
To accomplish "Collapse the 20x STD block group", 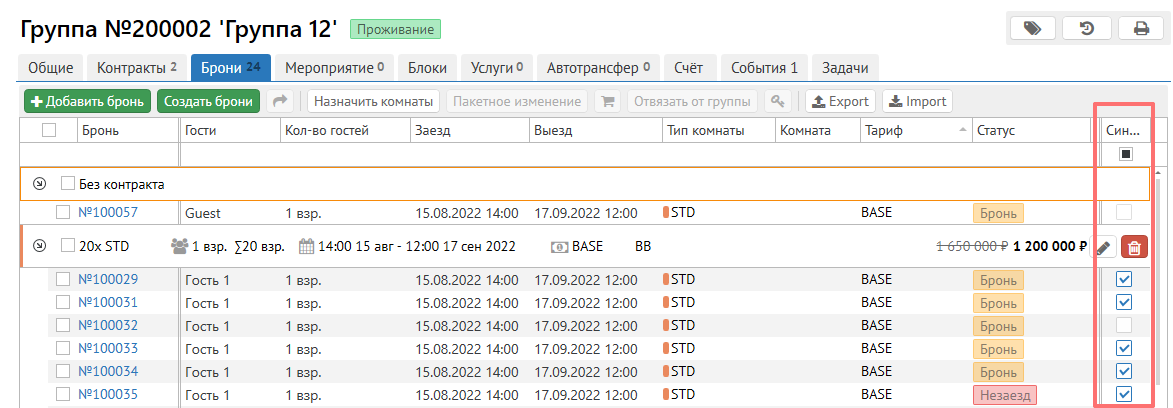I will point(39,246).
